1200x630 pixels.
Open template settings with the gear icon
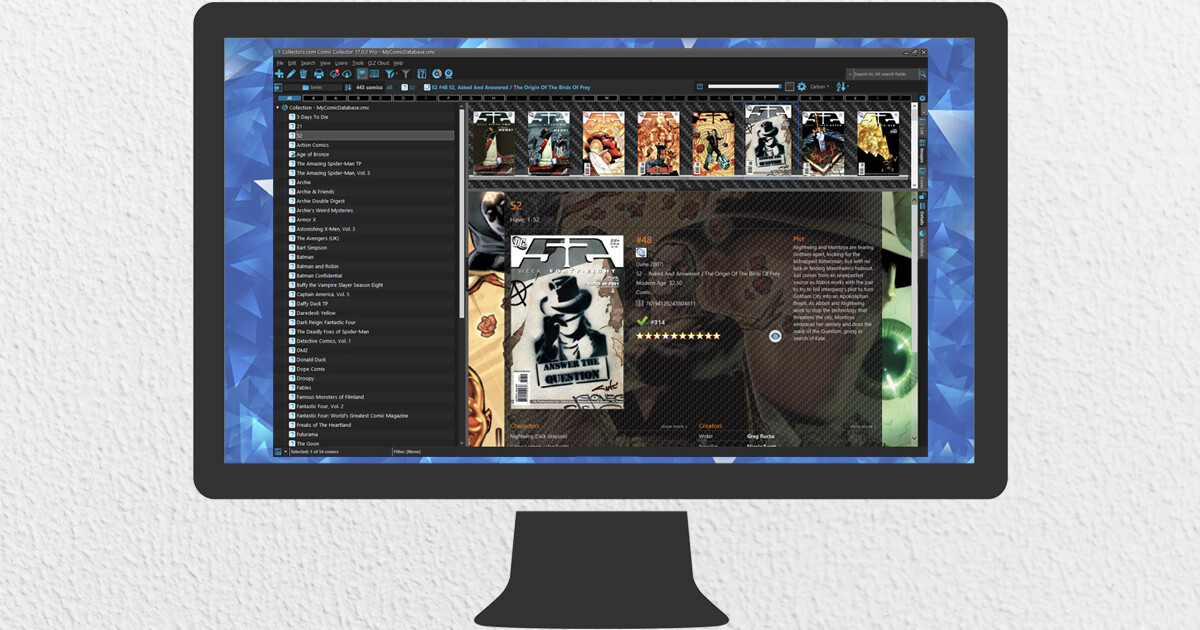(801, 87)
